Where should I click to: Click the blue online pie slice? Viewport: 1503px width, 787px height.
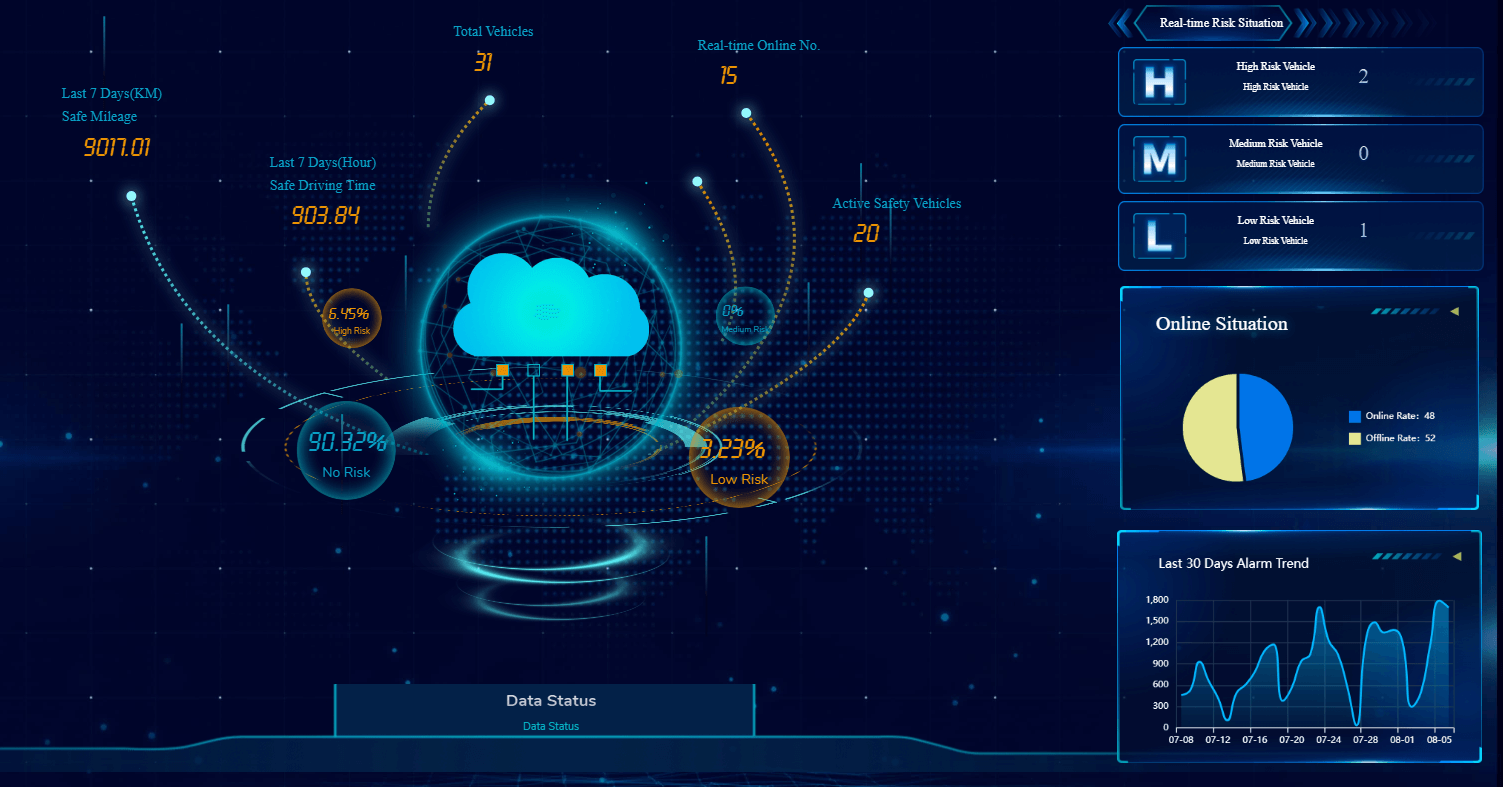(1267, 425)
